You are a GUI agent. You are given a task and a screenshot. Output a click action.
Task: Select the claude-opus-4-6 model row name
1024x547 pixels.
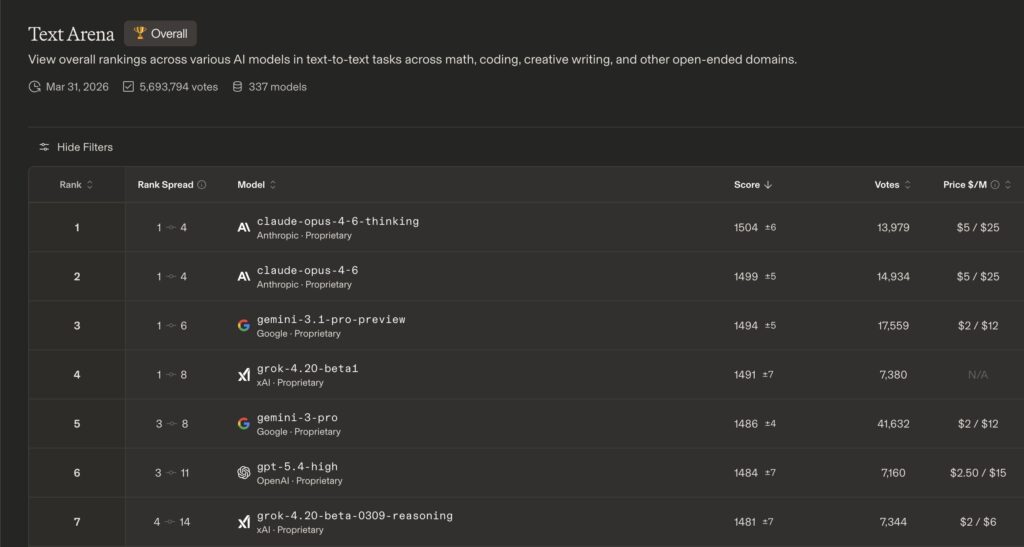point(307,270)
